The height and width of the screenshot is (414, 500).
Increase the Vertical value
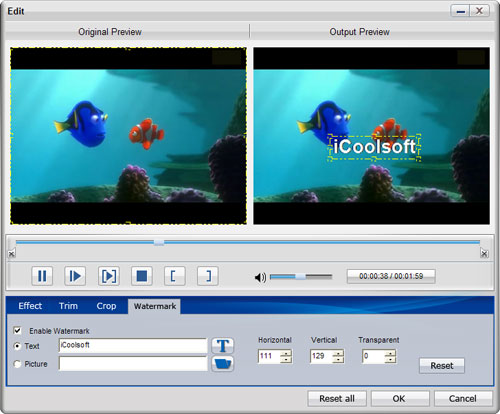click(x=338, y=353)
